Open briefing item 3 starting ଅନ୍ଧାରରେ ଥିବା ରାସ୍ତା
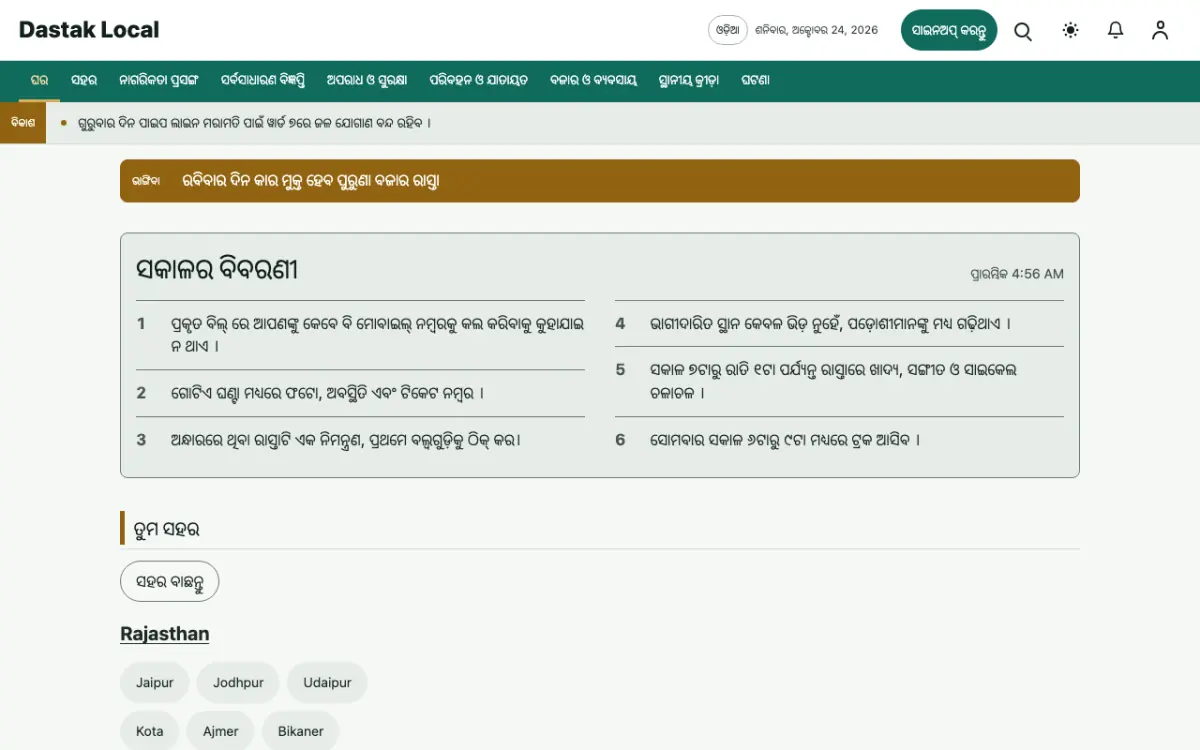Viewport: 1200px width, 750px height. tap(346, 439)
